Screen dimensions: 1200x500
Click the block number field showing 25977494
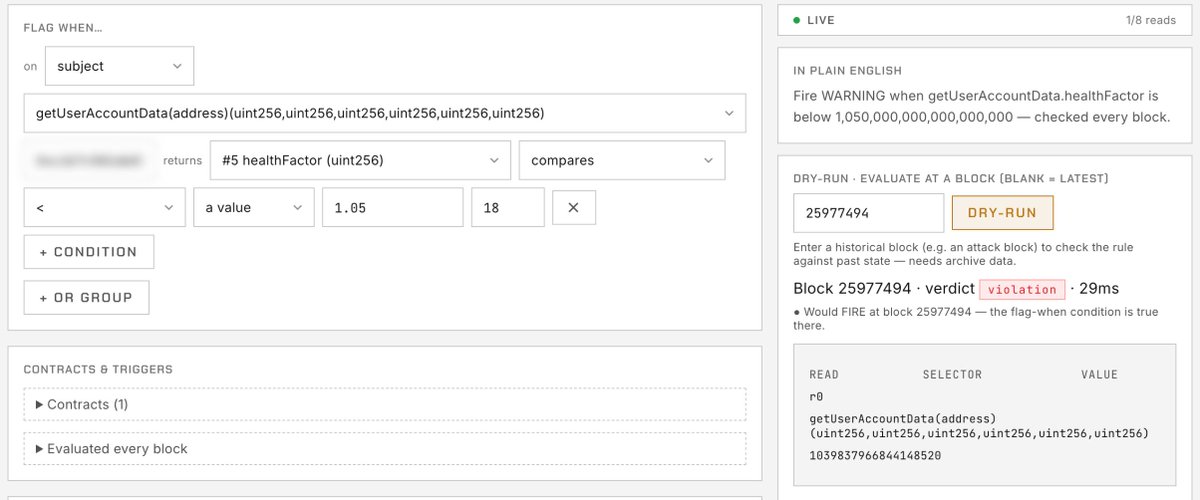(x=868, y=213)
